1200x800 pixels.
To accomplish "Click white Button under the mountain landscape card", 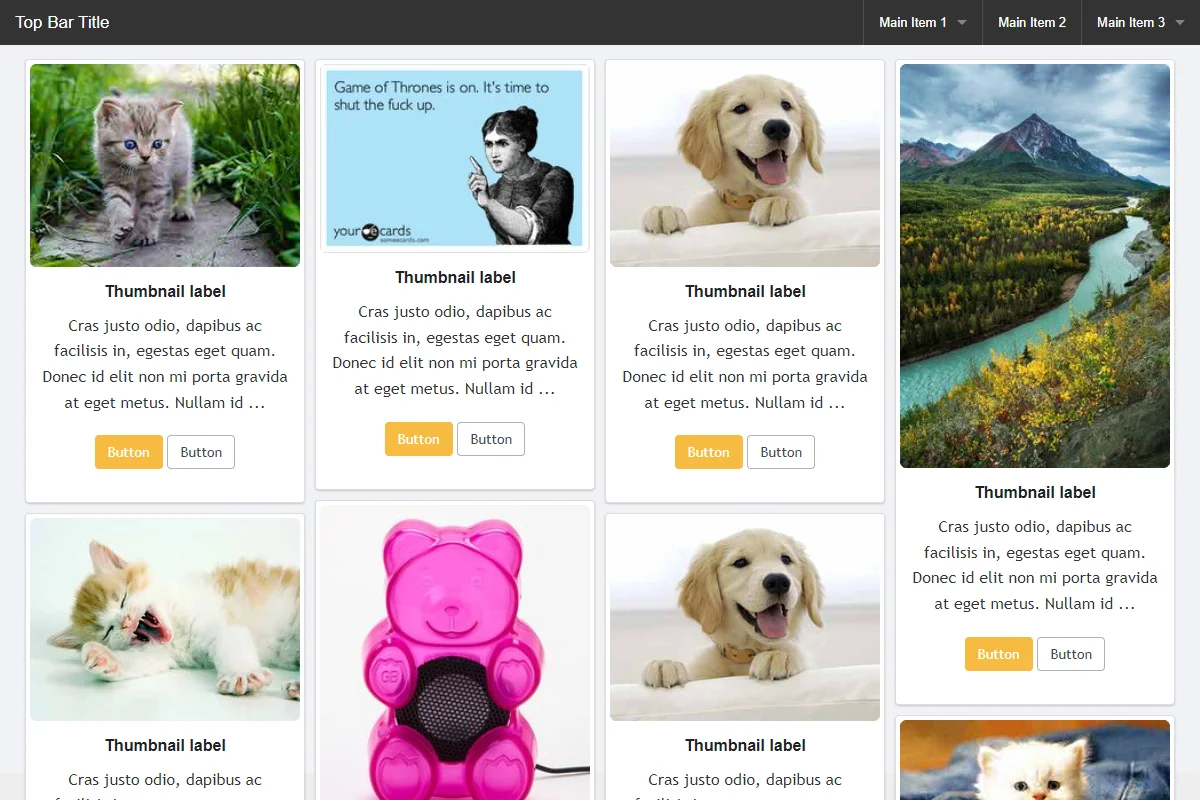I will click(x=1071, y=654).
